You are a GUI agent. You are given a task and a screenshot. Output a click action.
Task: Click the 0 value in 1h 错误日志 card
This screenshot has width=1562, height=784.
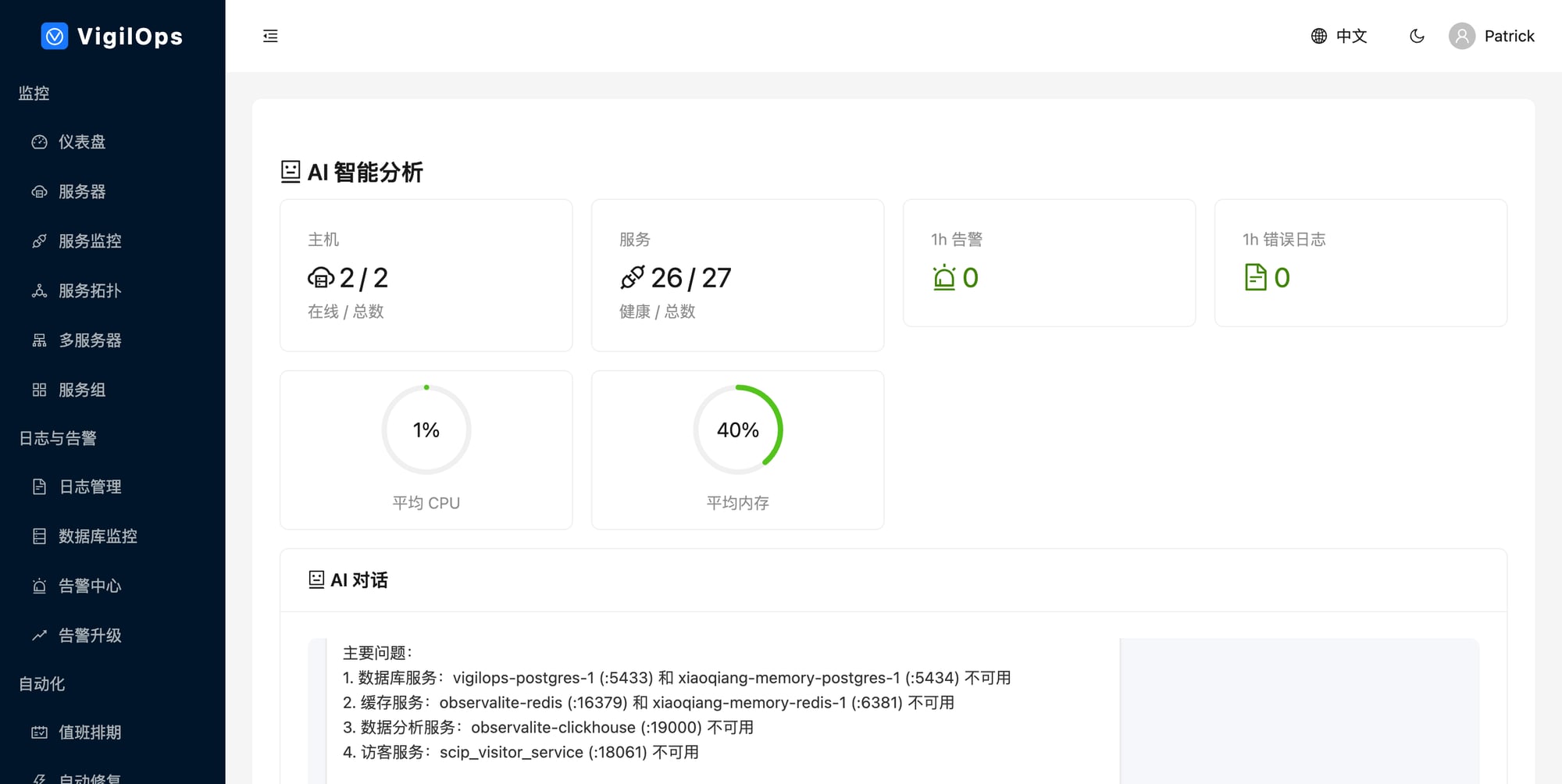[1282, 277]
